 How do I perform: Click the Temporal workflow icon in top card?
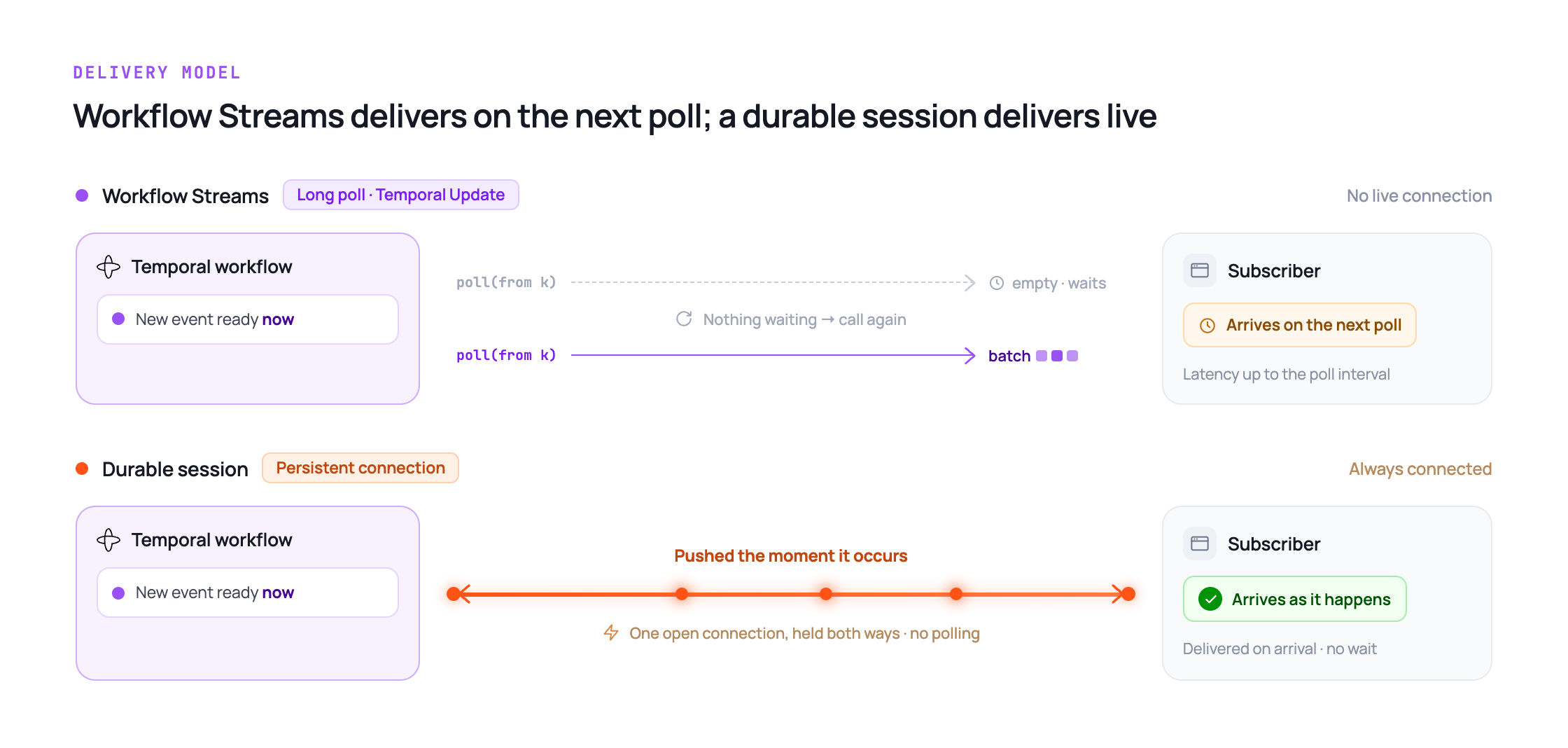108,267
